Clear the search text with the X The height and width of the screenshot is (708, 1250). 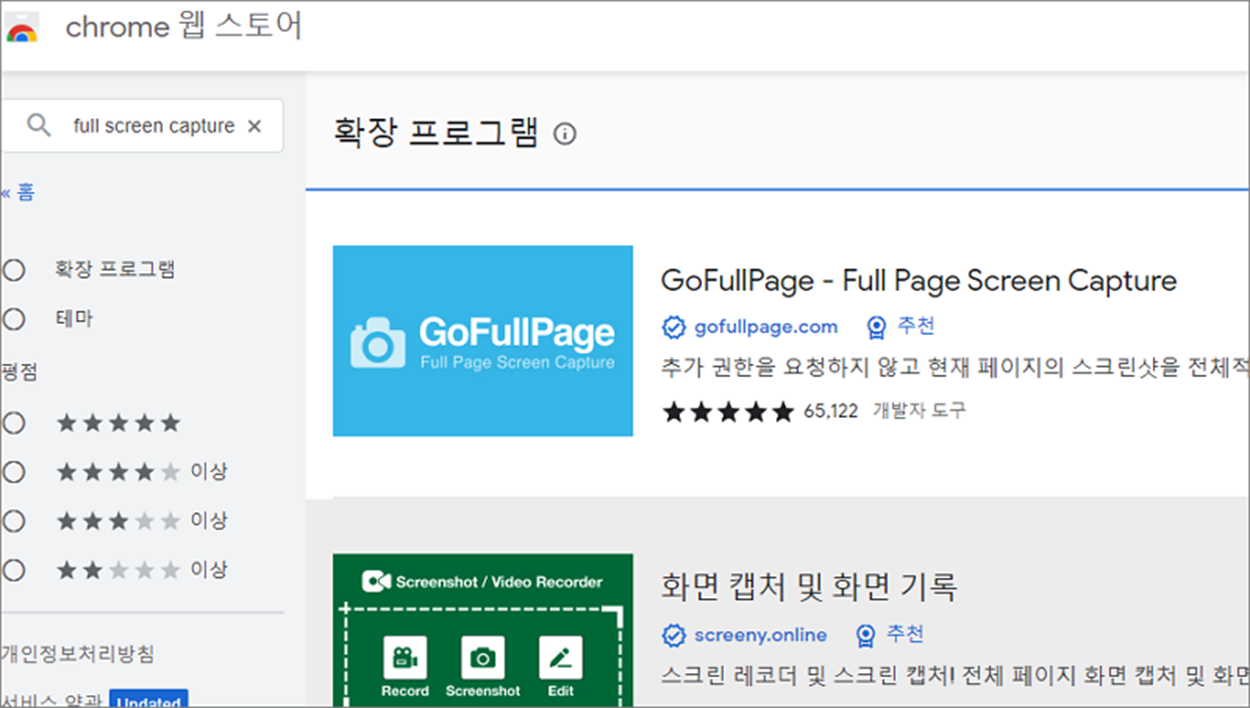(x=254, y=126)
